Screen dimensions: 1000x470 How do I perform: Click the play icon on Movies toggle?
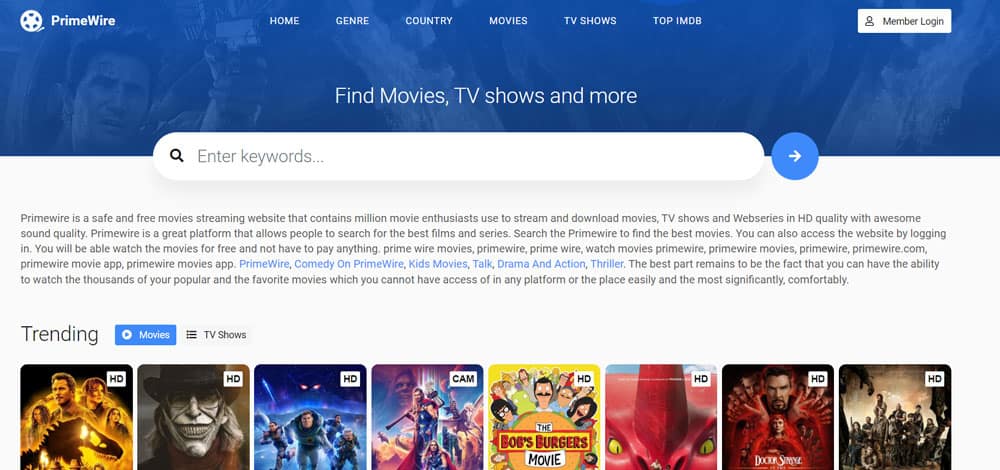(127, 335)
